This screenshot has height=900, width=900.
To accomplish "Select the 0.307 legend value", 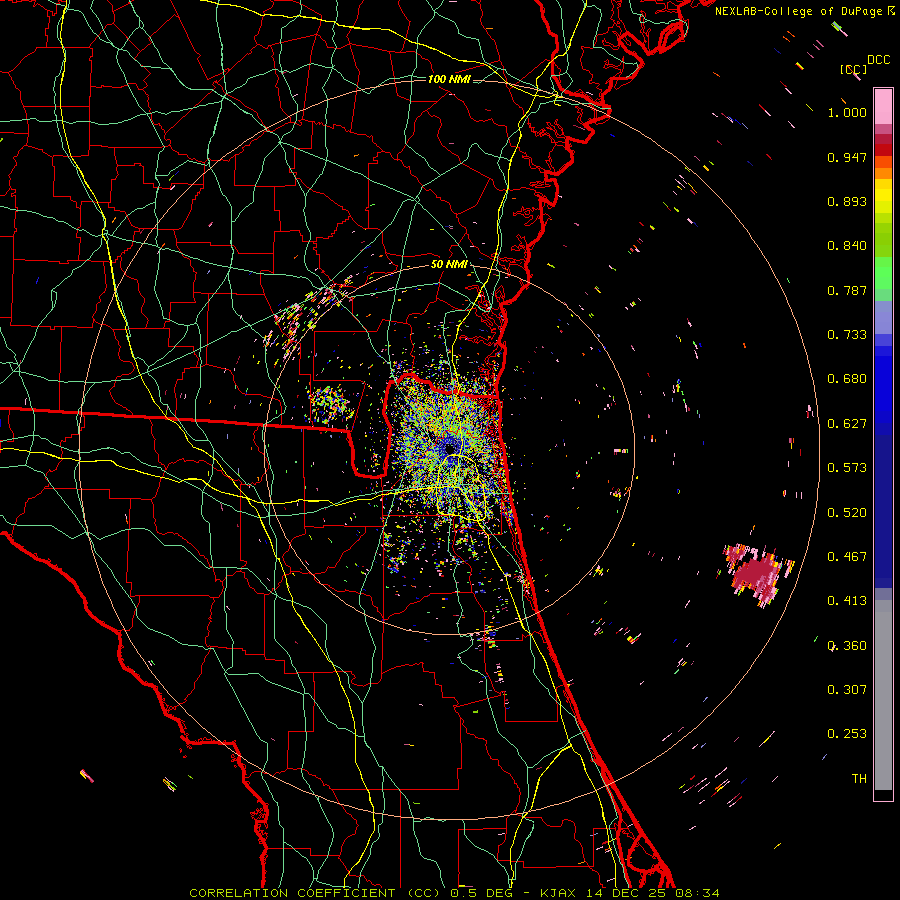I will coord(847,690).
